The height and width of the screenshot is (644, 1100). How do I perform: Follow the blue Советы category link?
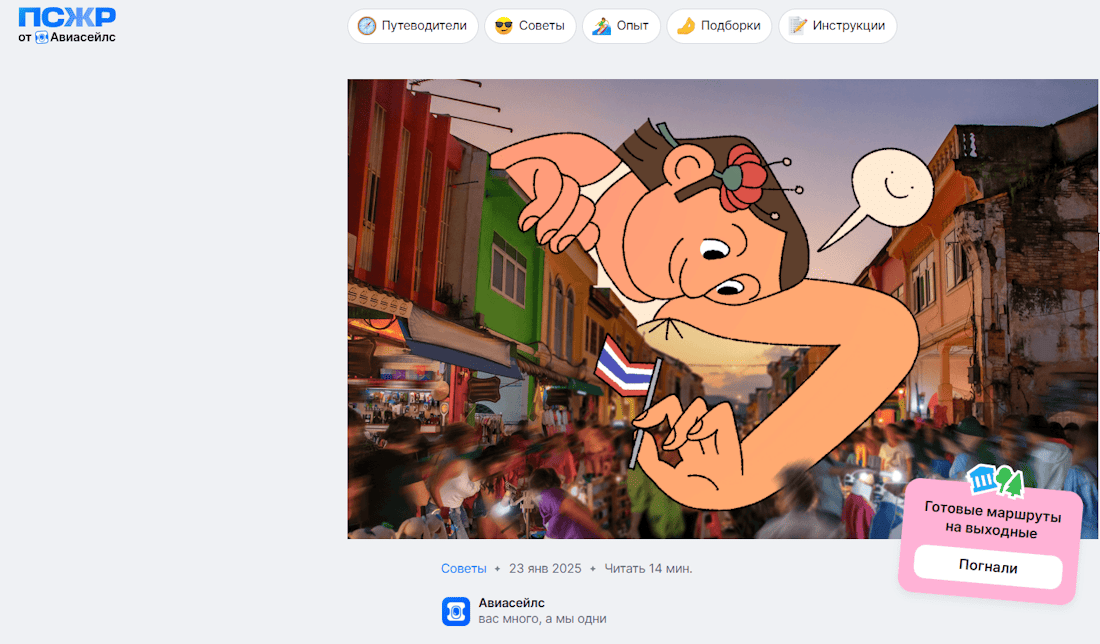click(464, 569)
